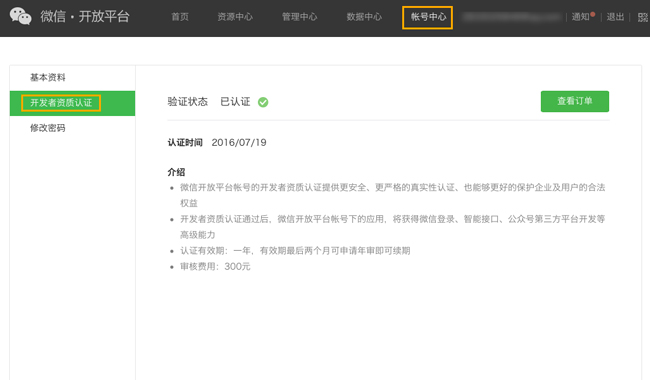Click 退出 to log out
Screen dimensions: 650x380
pyautogui.click(x=615, y=17)
